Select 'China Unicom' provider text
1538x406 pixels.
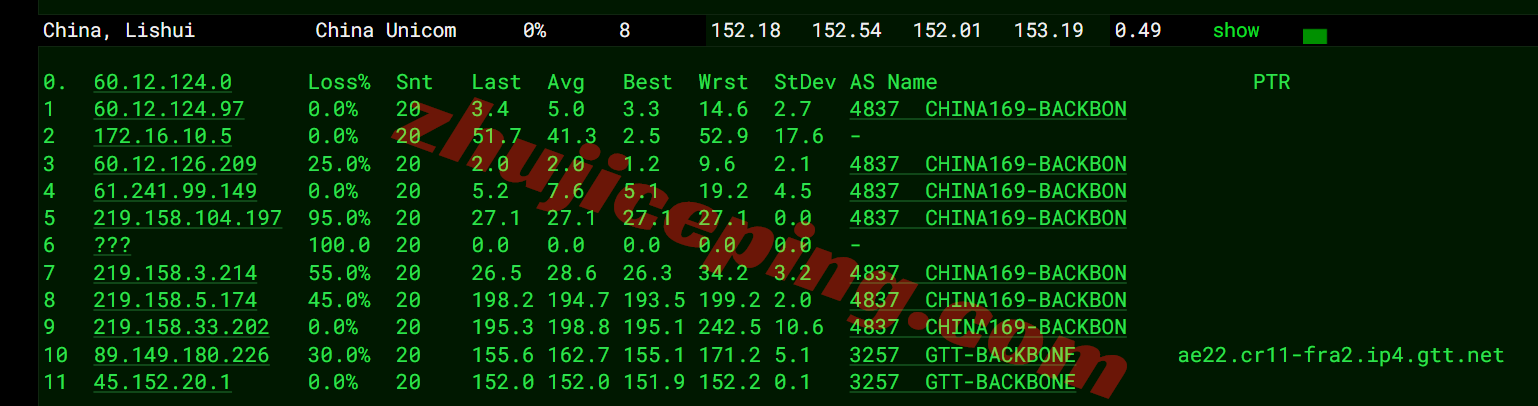pos(386,31)
